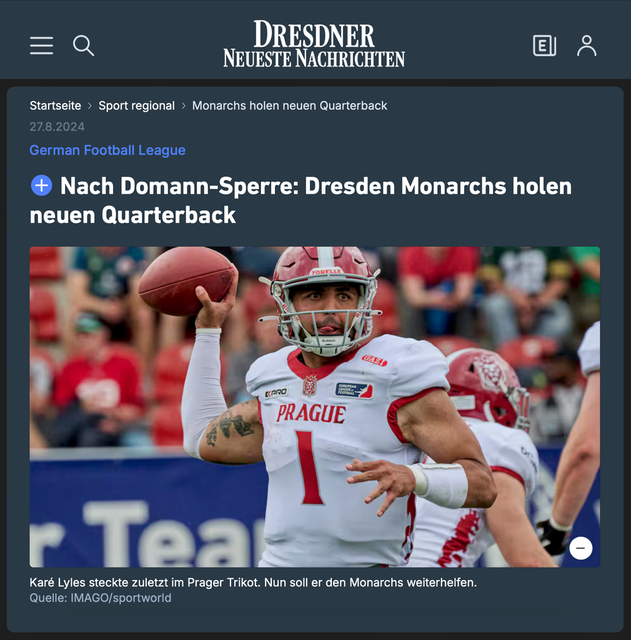Open the German Football League topic link
This screenshot has width=631, height=640.
[107, 150]
